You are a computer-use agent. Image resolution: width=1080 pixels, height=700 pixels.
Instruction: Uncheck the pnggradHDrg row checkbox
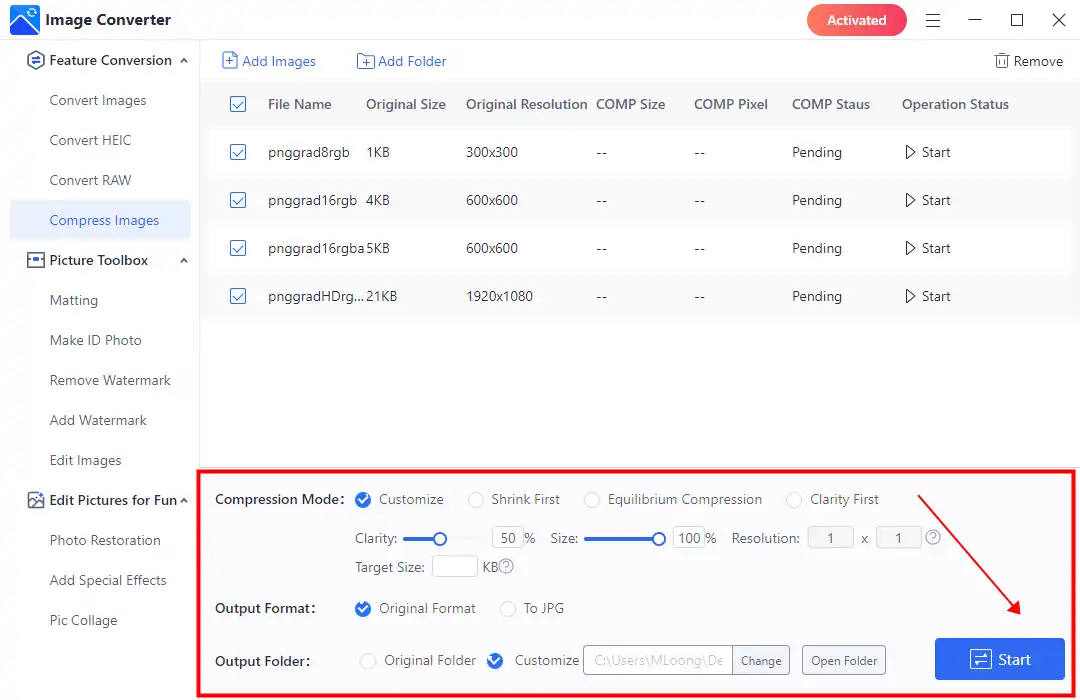pyautogui.click(x=238, y=296)
